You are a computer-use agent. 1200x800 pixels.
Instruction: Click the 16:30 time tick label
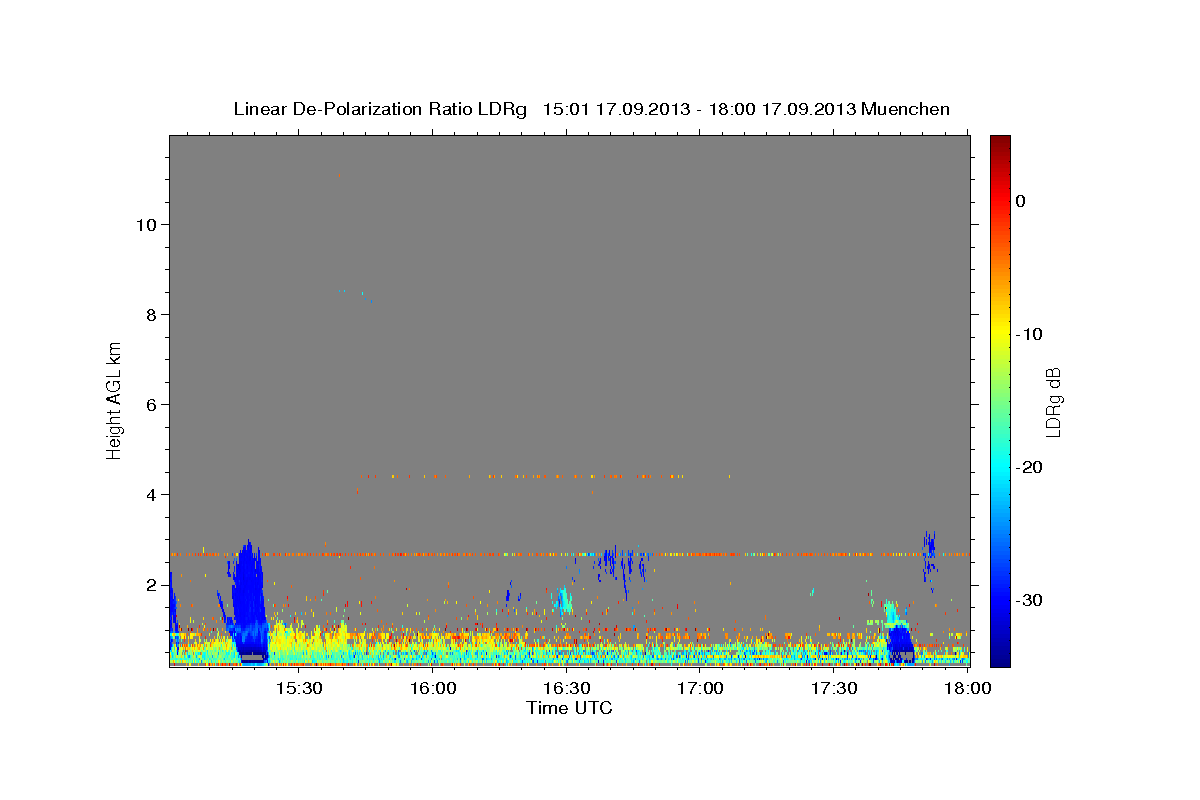point(567,688)
